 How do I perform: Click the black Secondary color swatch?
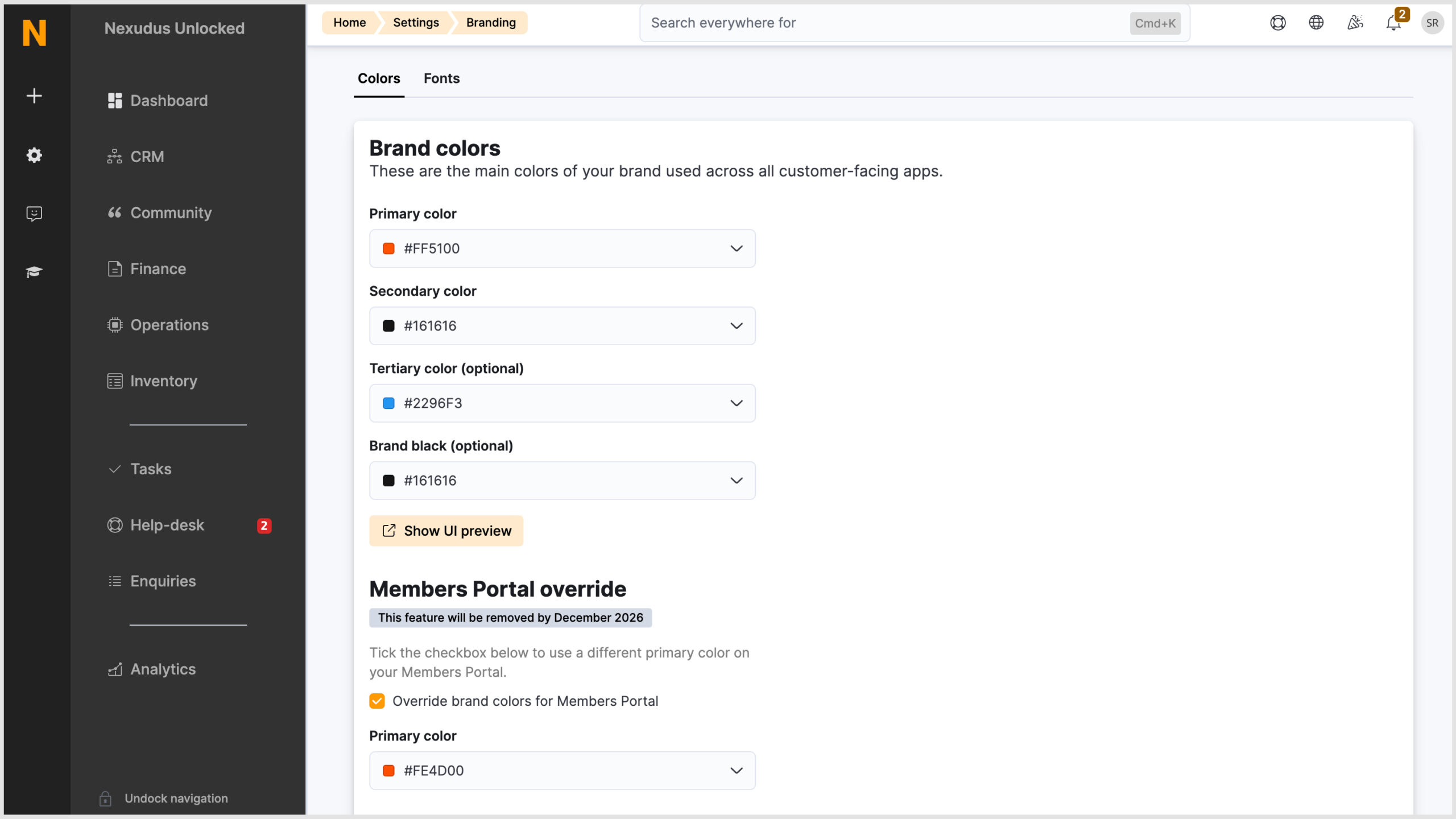(388, 326)
